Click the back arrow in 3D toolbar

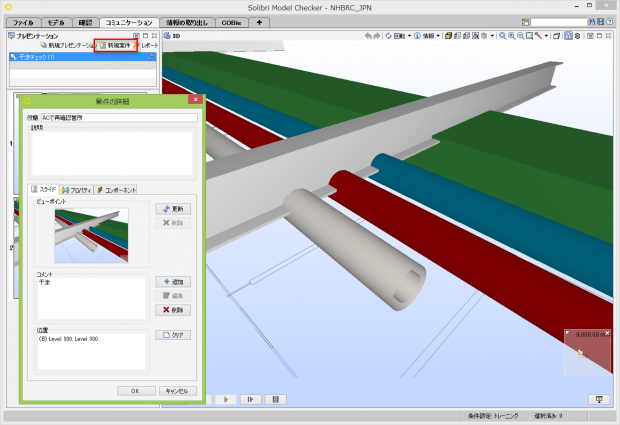(x=368, y=36)
